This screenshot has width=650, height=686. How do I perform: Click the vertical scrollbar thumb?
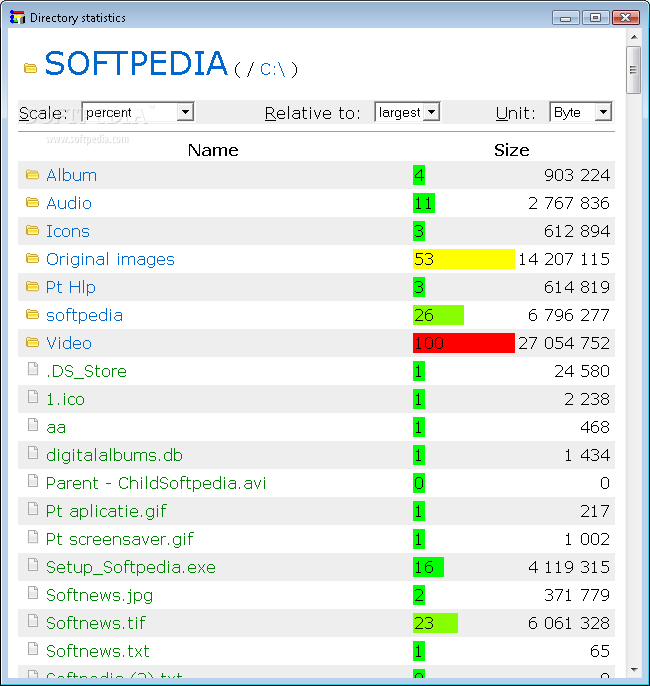click(x=633, y=70)
